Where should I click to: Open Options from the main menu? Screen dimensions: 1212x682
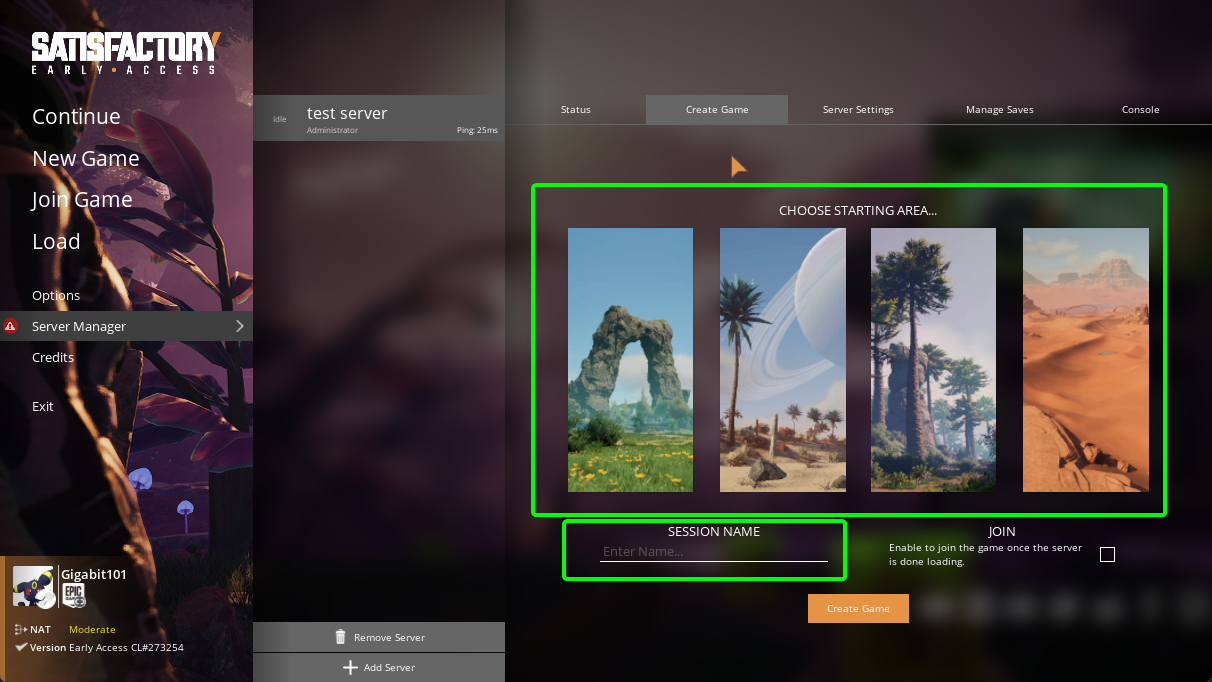(x=56, y=295)
